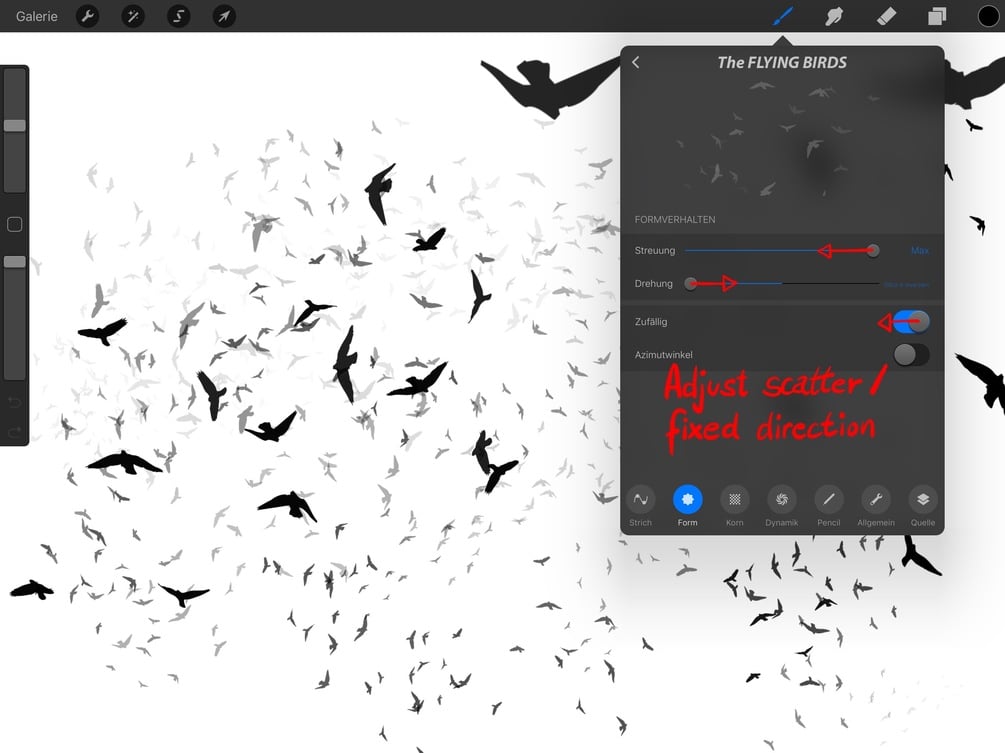Click the FLYING BIRDS brush title
Viewport: 1005px width, 753px height.
[x=782, y=62]
